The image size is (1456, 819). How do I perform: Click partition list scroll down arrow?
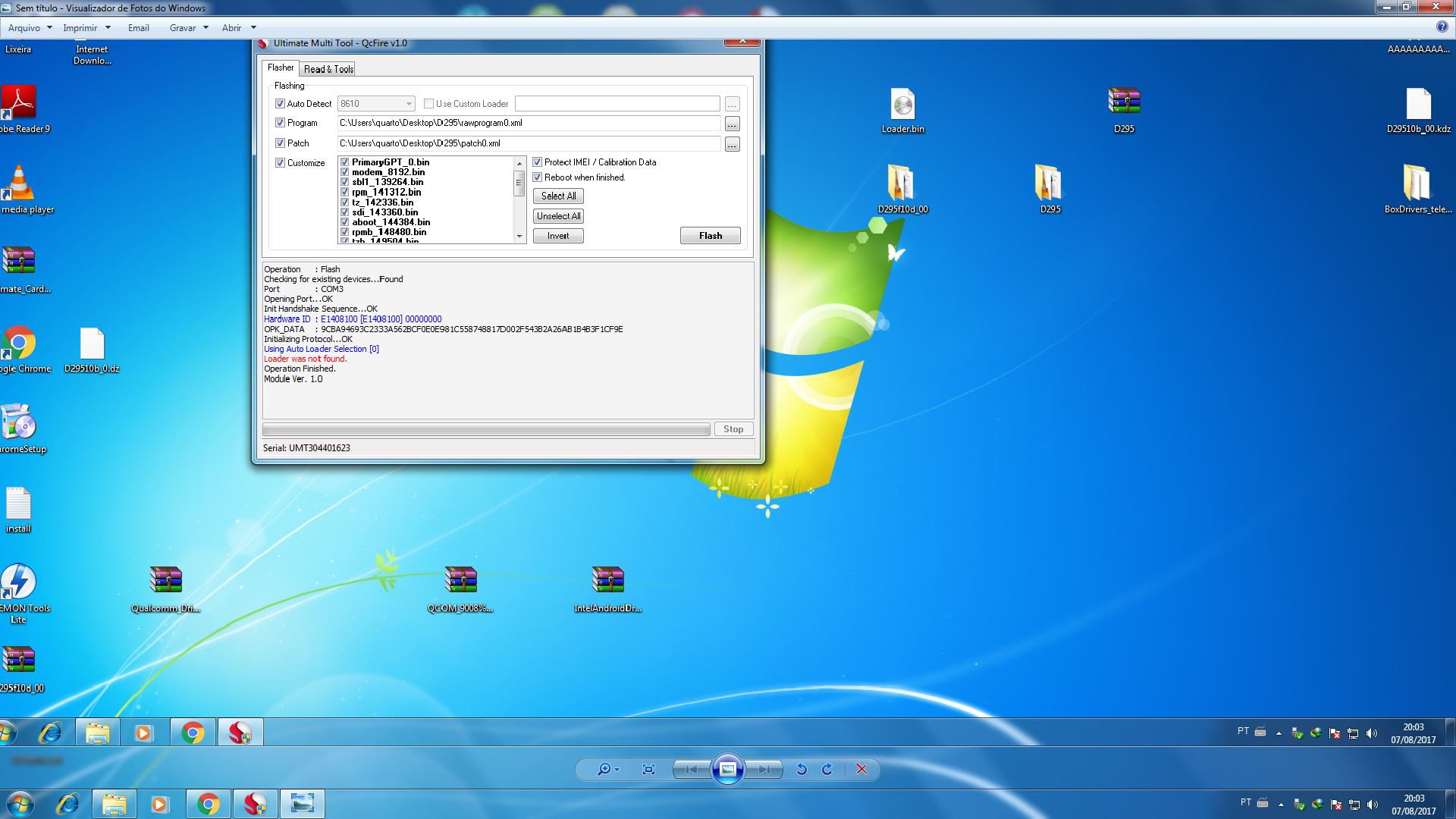pyautogui.click(x=519, y=237)
